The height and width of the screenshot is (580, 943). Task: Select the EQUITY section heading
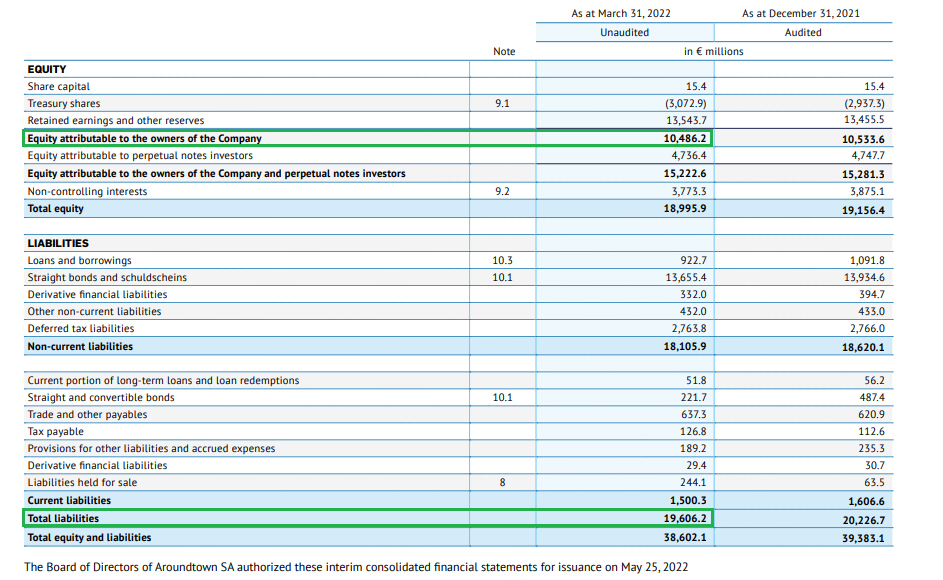(x=47, y=70)
